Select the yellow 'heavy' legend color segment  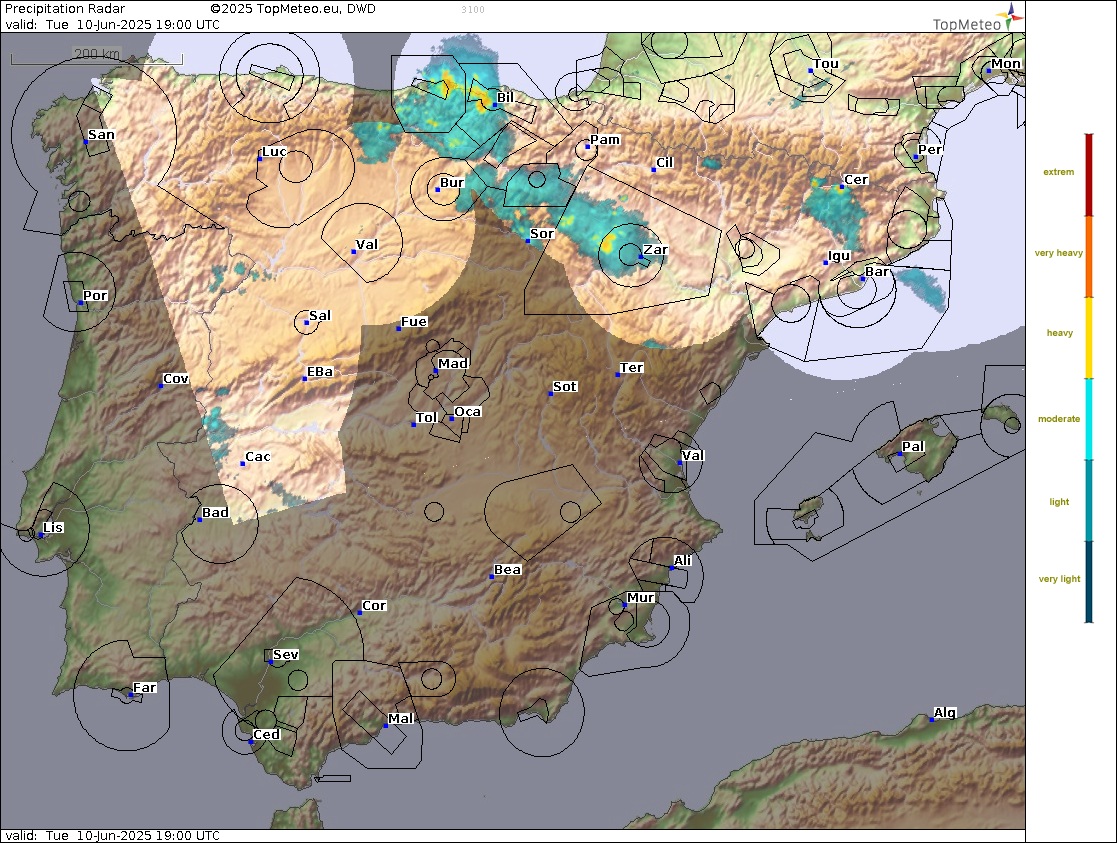tap(1089, 338)
